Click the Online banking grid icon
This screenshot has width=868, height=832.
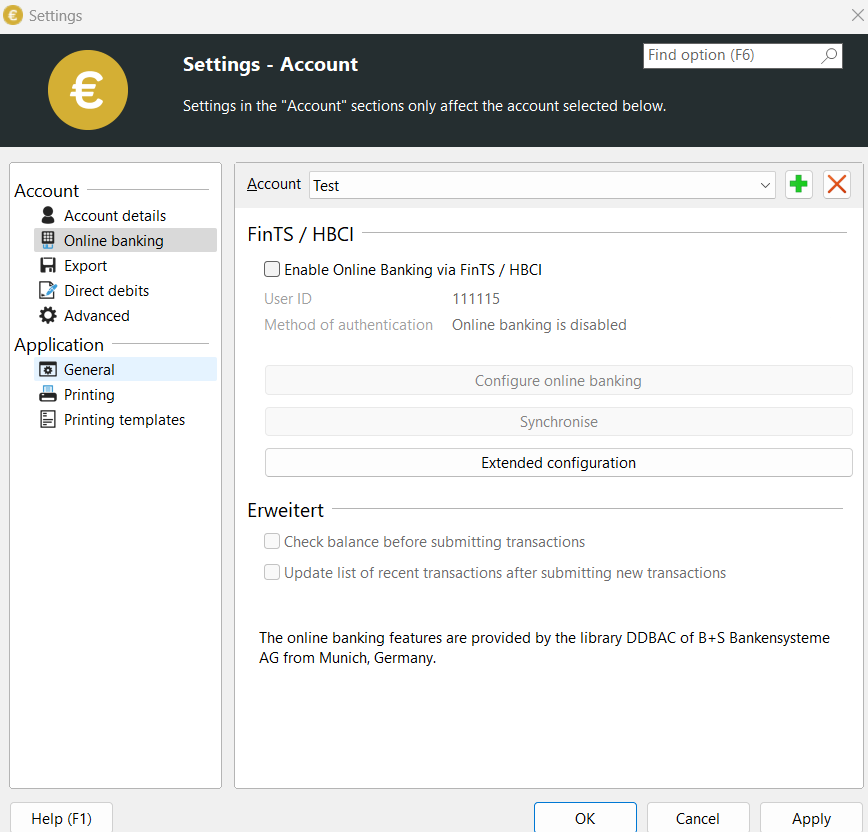[48, 240]
